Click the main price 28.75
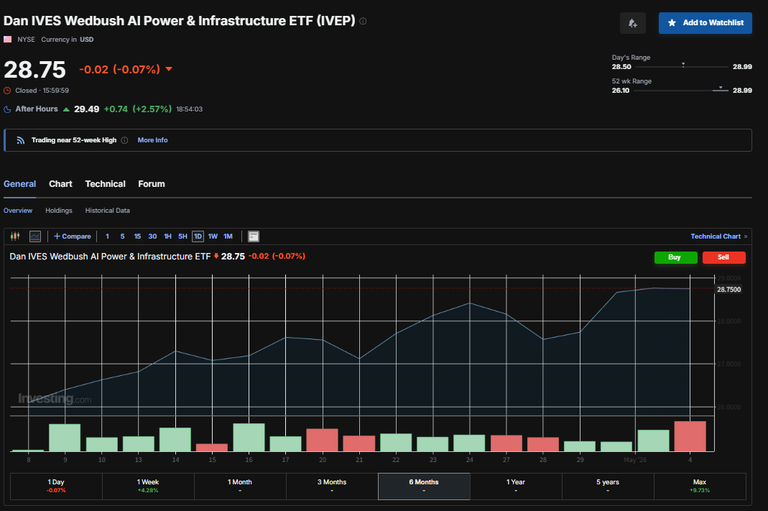The height and width of the screenshot is (511, 768). tap(35, 70)
